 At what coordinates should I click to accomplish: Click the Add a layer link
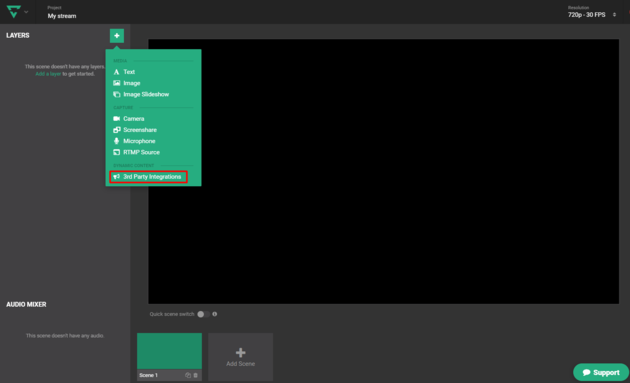[x=48, y=74]
